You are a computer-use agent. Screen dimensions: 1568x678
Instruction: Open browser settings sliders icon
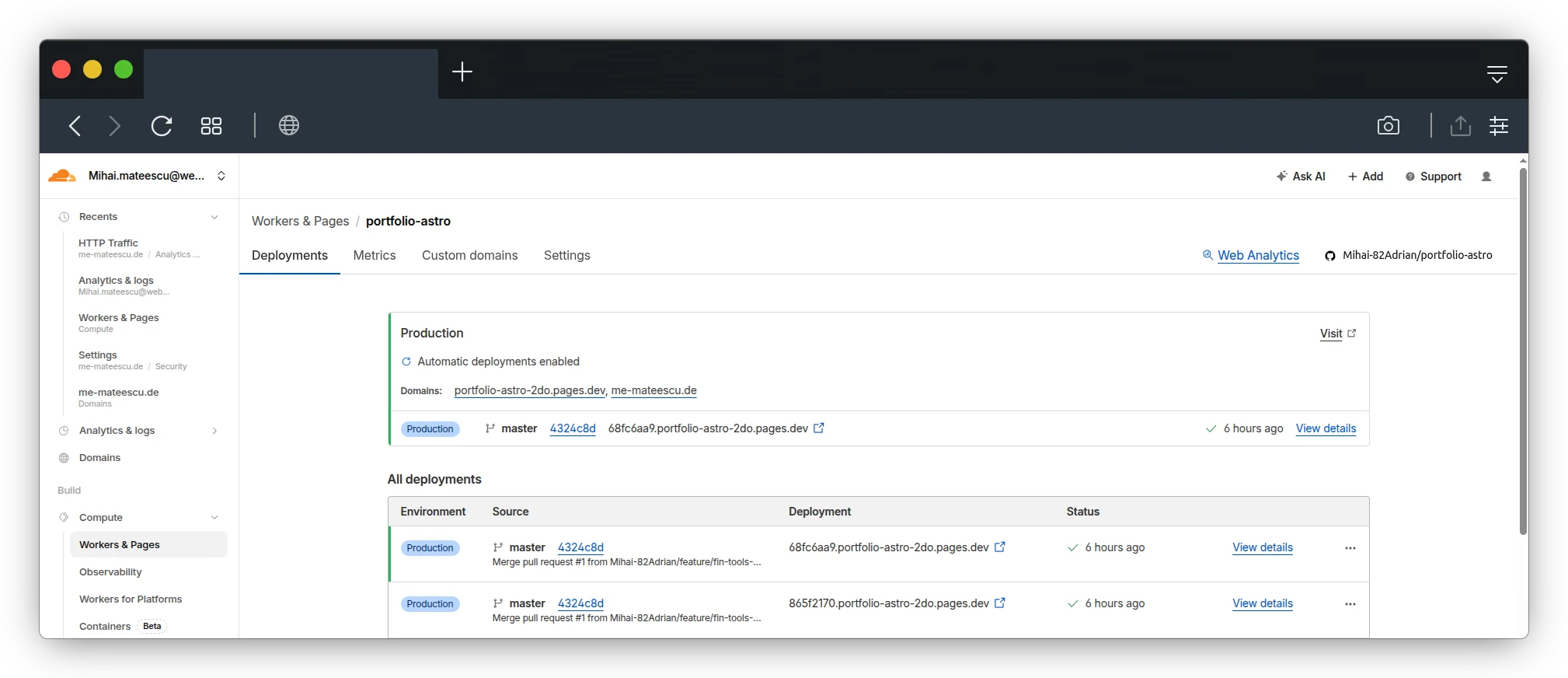1499,125
